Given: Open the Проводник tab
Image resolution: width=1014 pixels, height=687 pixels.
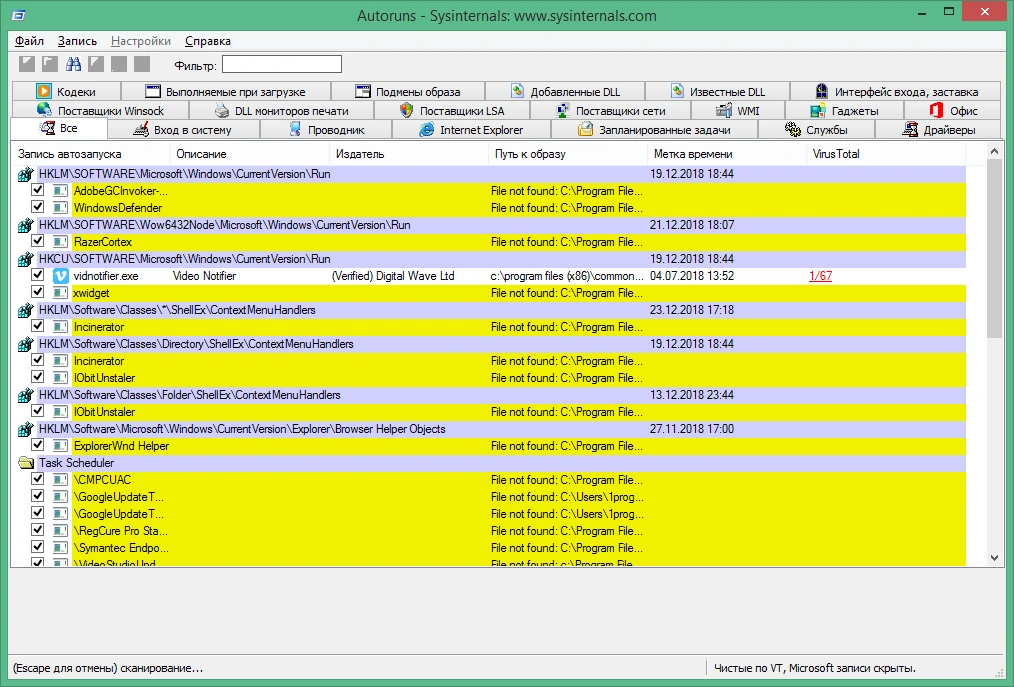Looking at the screenshot, I should coord(326,129).
